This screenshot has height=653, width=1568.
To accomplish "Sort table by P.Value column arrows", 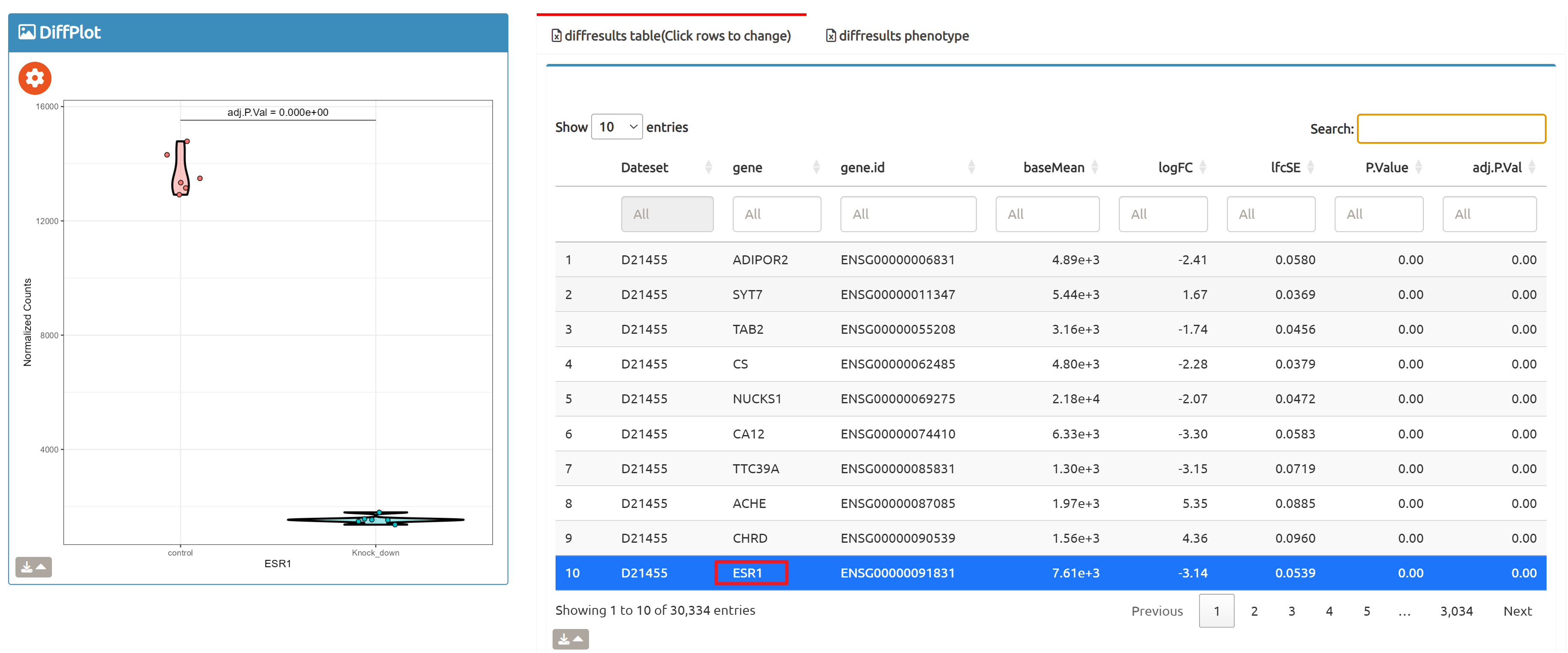I will pyautogui.click(x=1418, y=167).
